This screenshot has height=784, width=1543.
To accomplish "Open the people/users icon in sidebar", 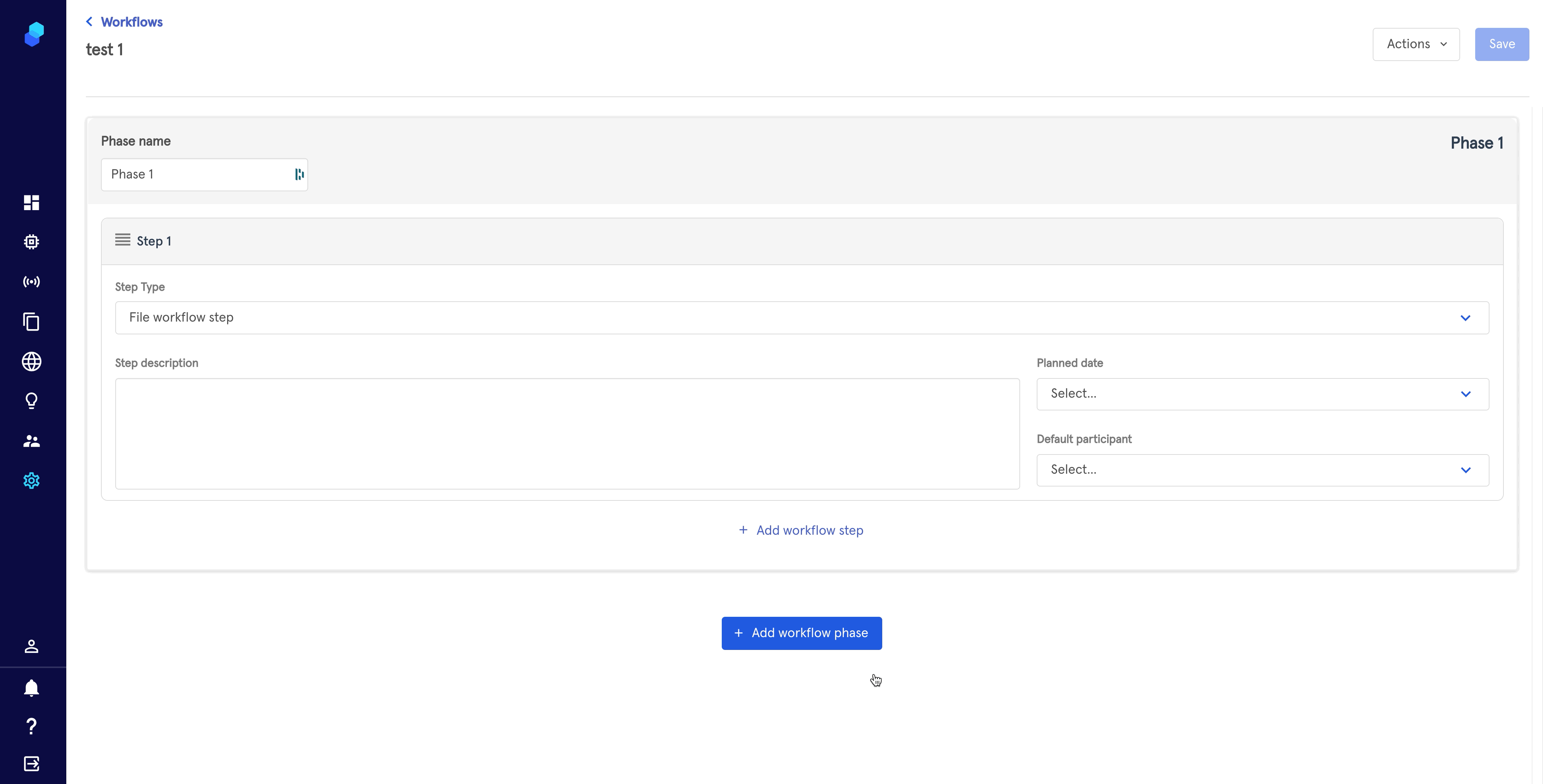I will [x=31, y=441].
